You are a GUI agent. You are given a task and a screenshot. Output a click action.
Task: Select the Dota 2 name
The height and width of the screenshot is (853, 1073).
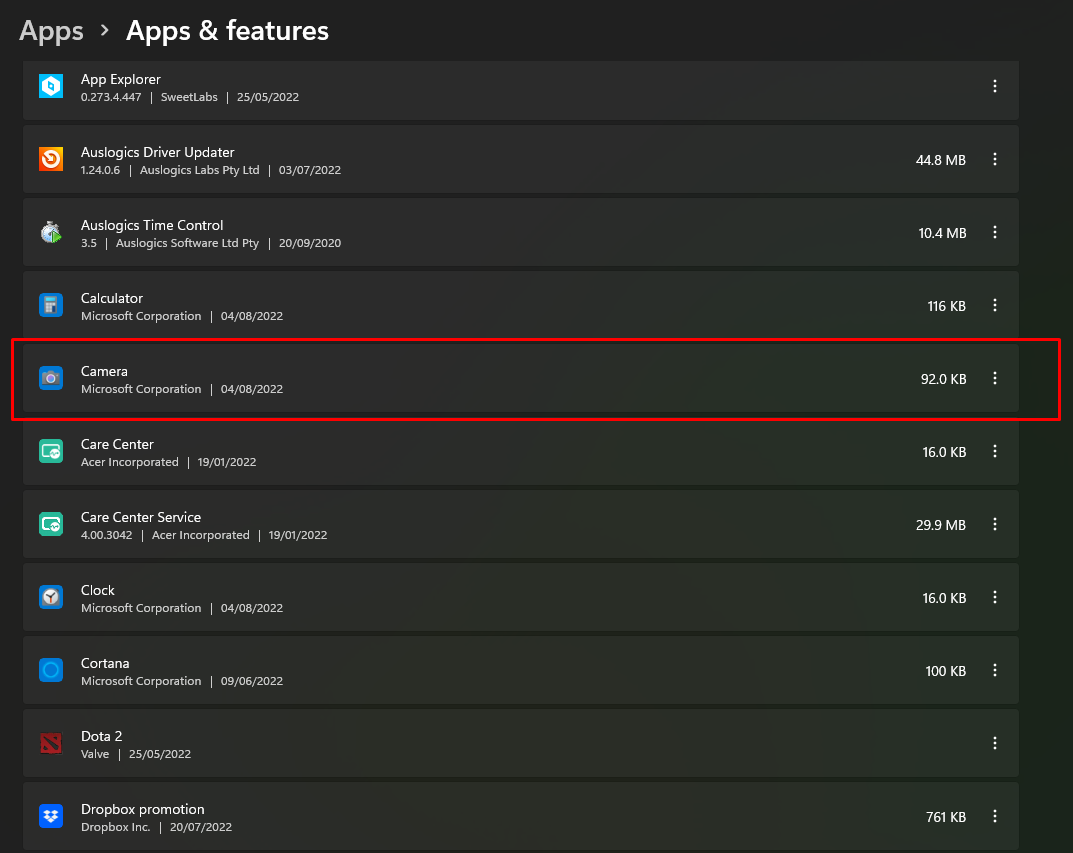(101, 736)
